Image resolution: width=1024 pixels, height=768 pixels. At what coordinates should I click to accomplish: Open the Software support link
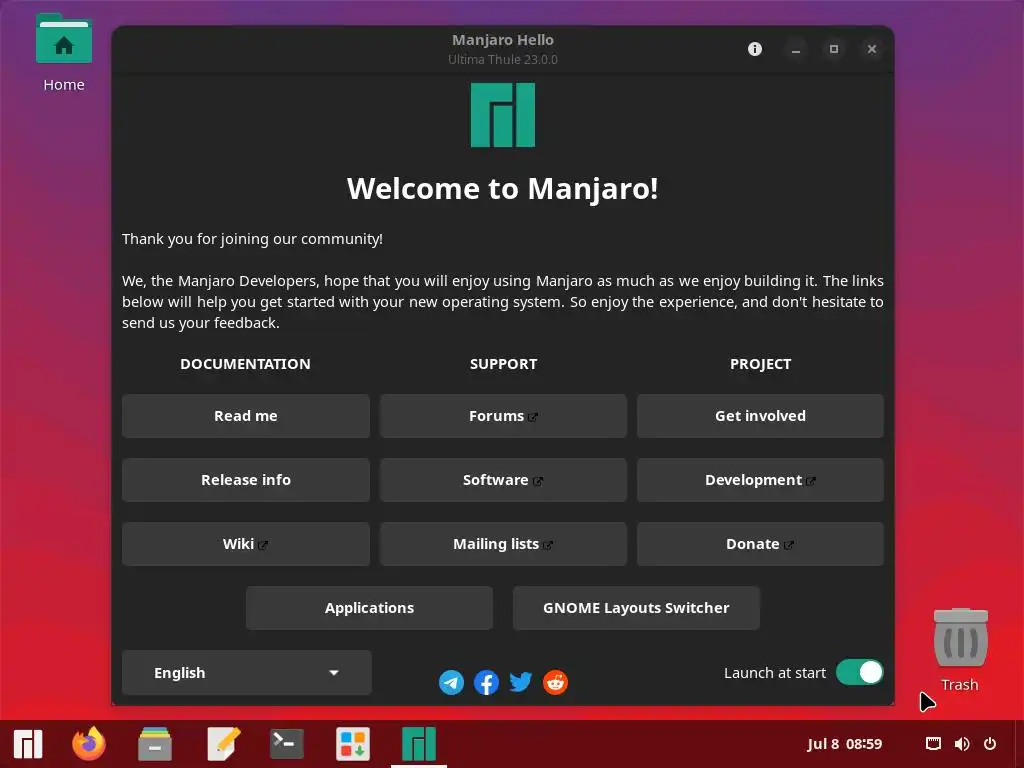click(x=503, y=480)
